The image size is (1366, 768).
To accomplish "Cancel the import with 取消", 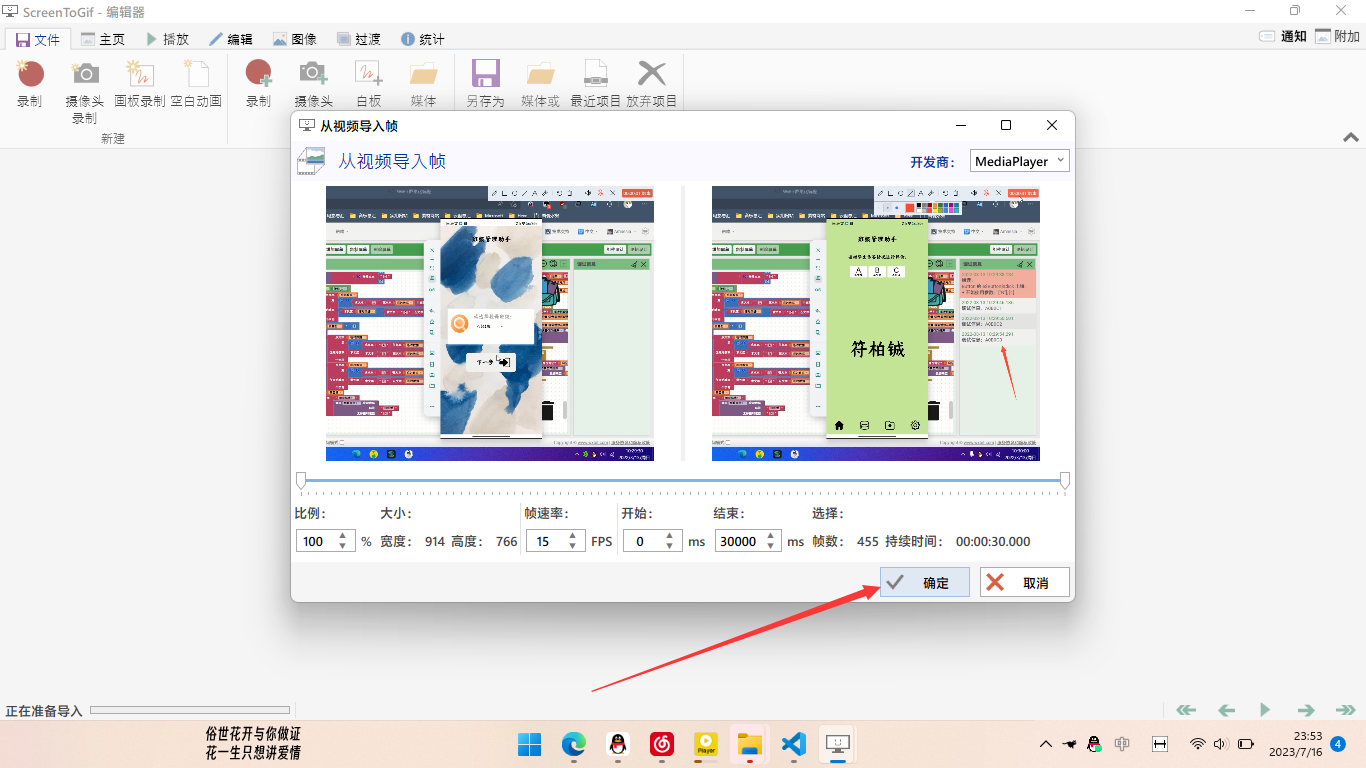I will point(1024,581).
